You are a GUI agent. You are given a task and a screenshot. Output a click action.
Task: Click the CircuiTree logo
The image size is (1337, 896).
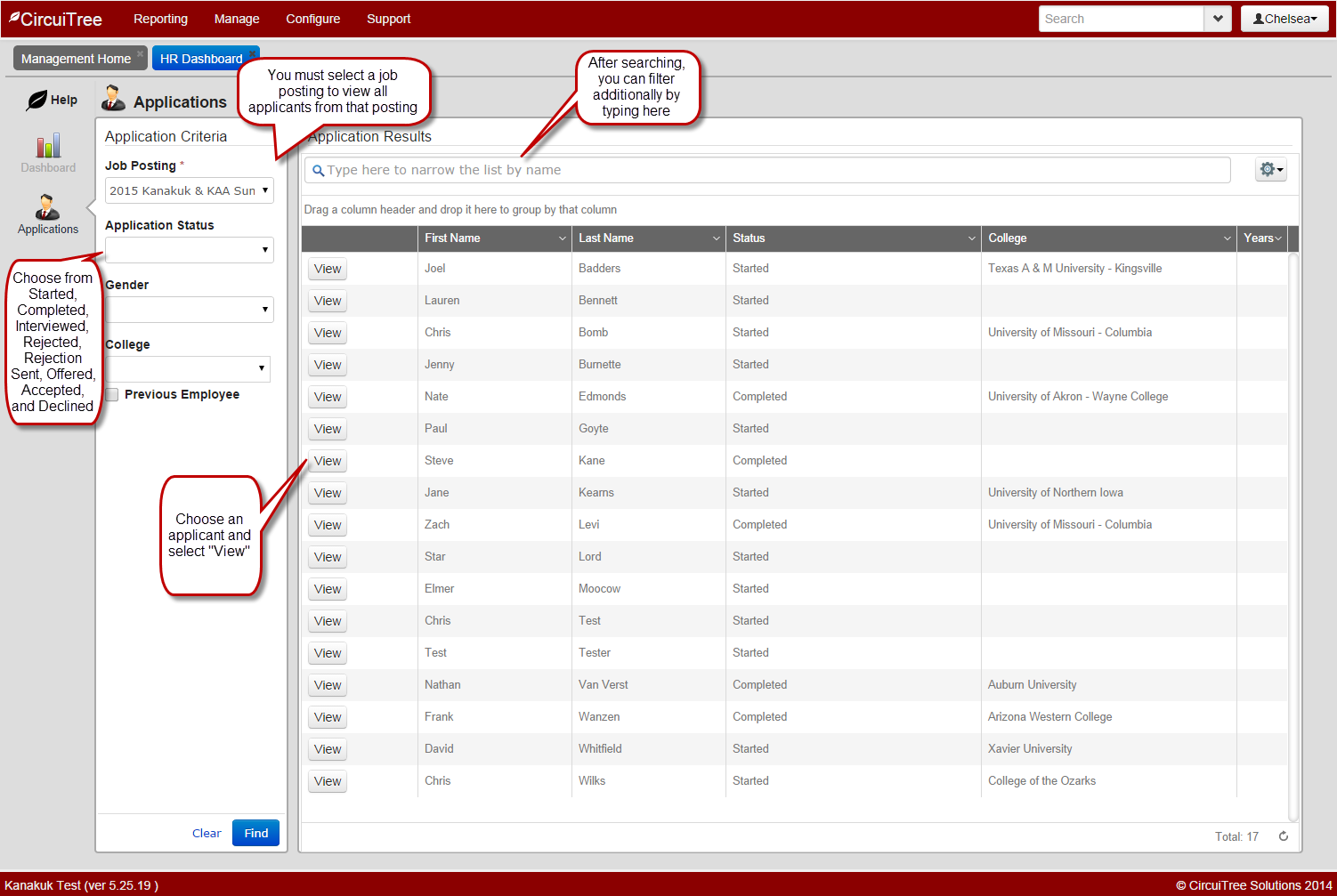pyautogui.click(x=55, y=19)
